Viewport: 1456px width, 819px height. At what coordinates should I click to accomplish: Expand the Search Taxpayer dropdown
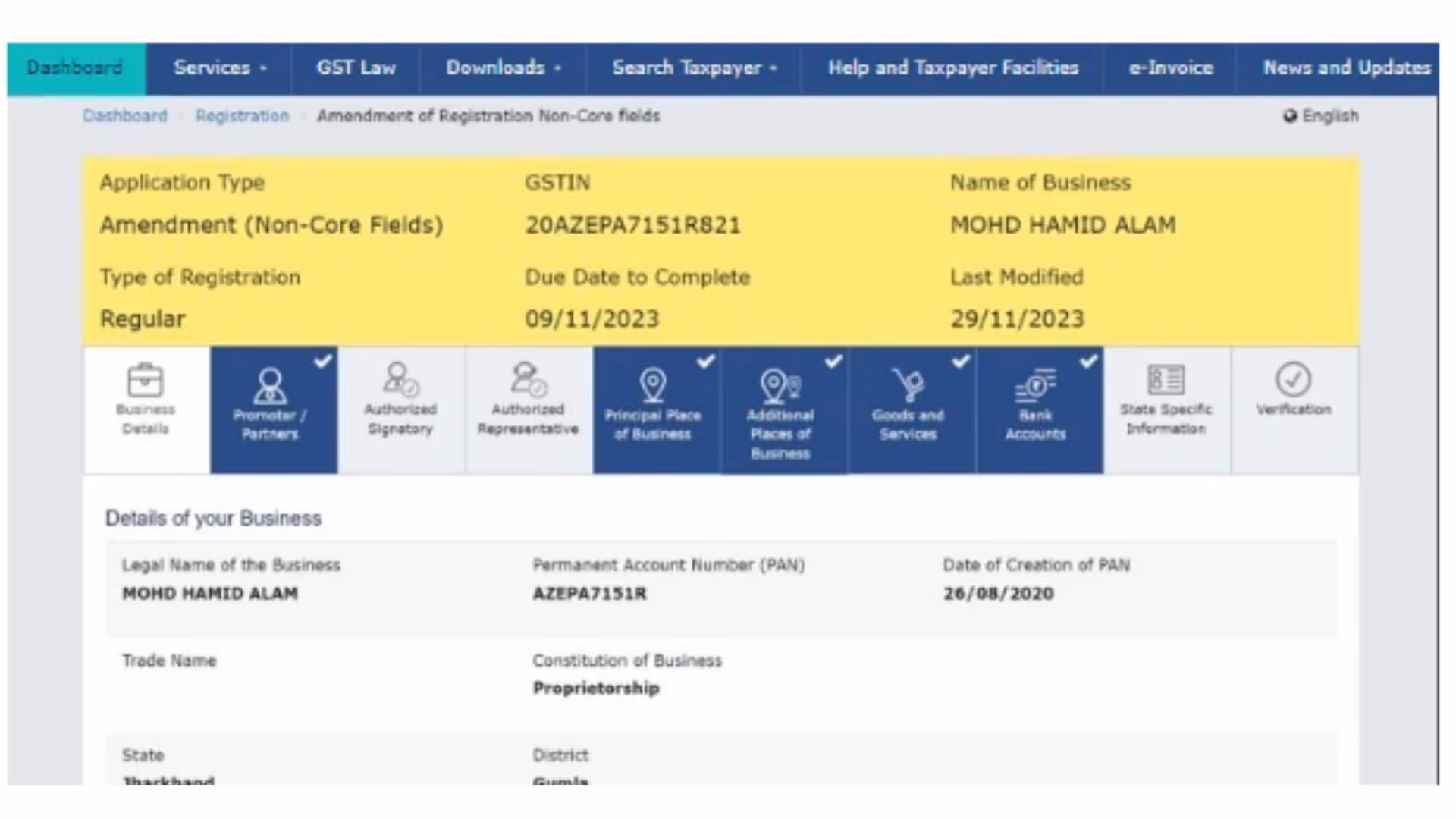coord(694,68)
